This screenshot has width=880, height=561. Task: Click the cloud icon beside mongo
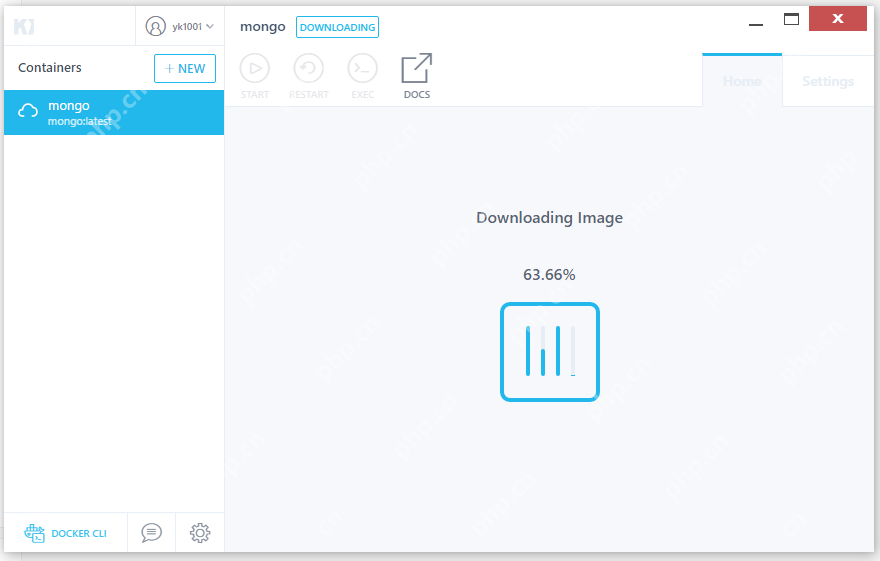[28, 111]
